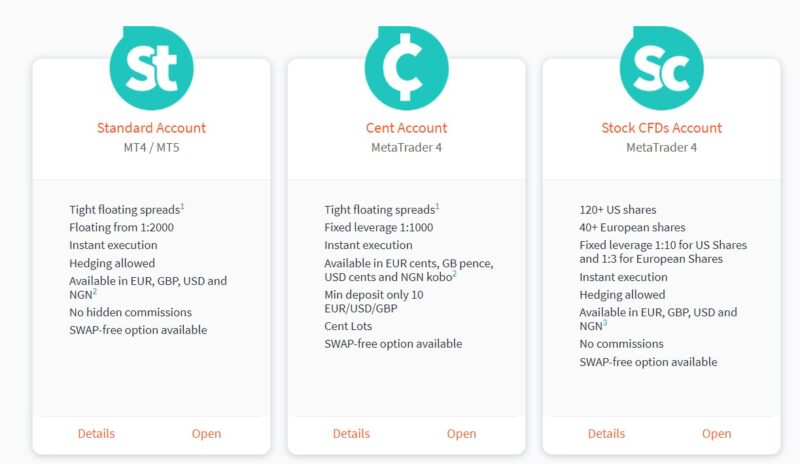Click MetaTrader 4 under Stock CFDs Account

pos(662,148)
